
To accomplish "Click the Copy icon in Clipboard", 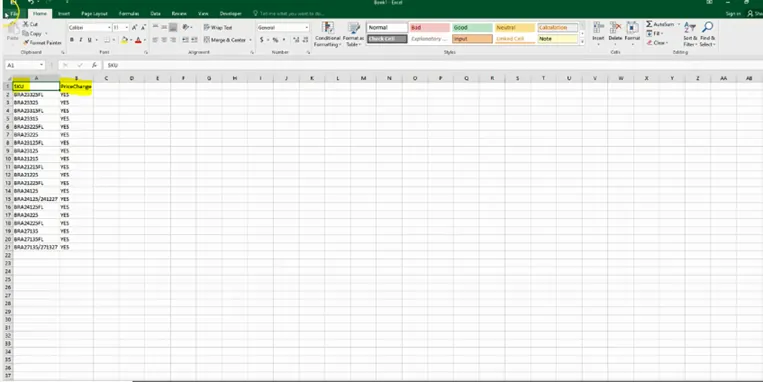I will click(x=26, y=34).
